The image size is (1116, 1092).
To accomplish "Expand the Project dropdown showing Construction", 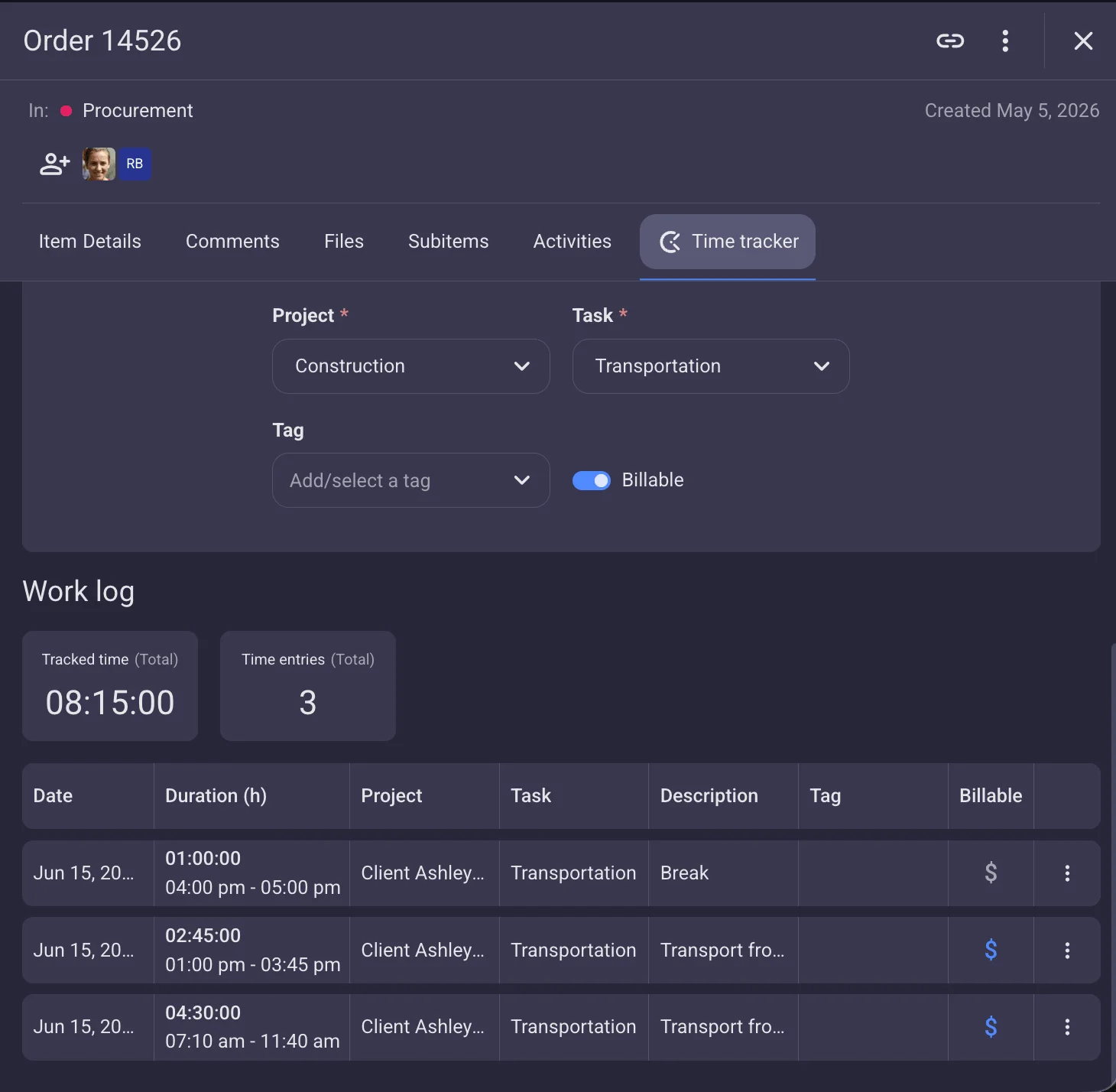I will click(411, 366).
